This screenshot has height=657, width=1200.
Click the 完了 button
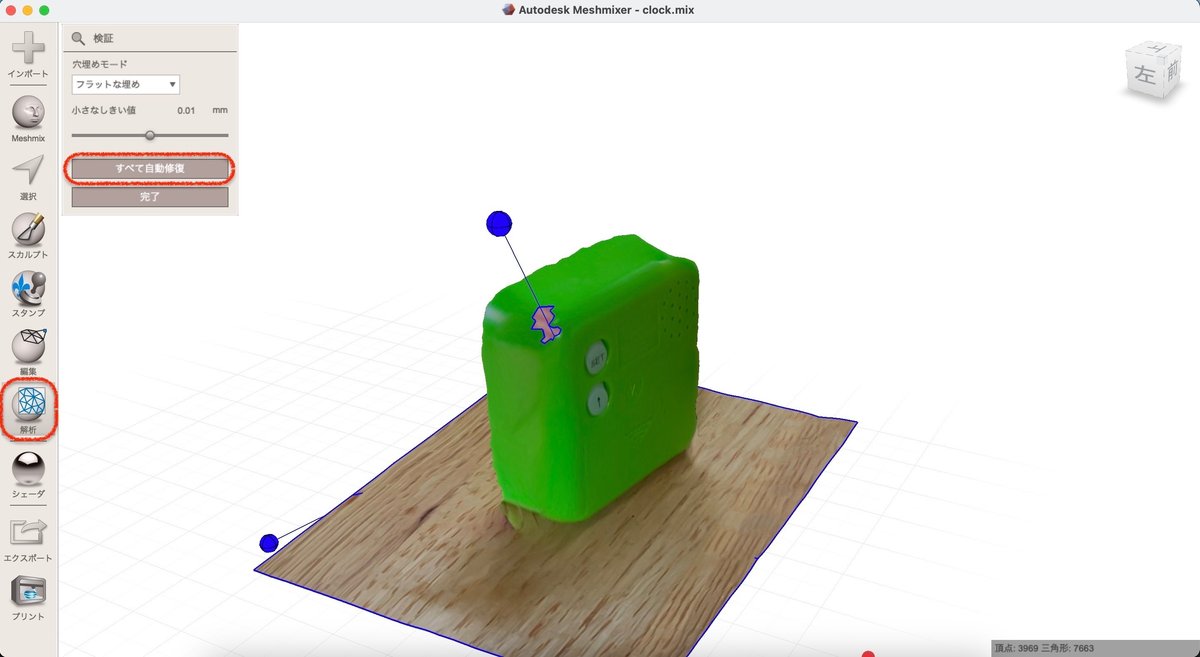pyautogui.click(x=150, y=197)
